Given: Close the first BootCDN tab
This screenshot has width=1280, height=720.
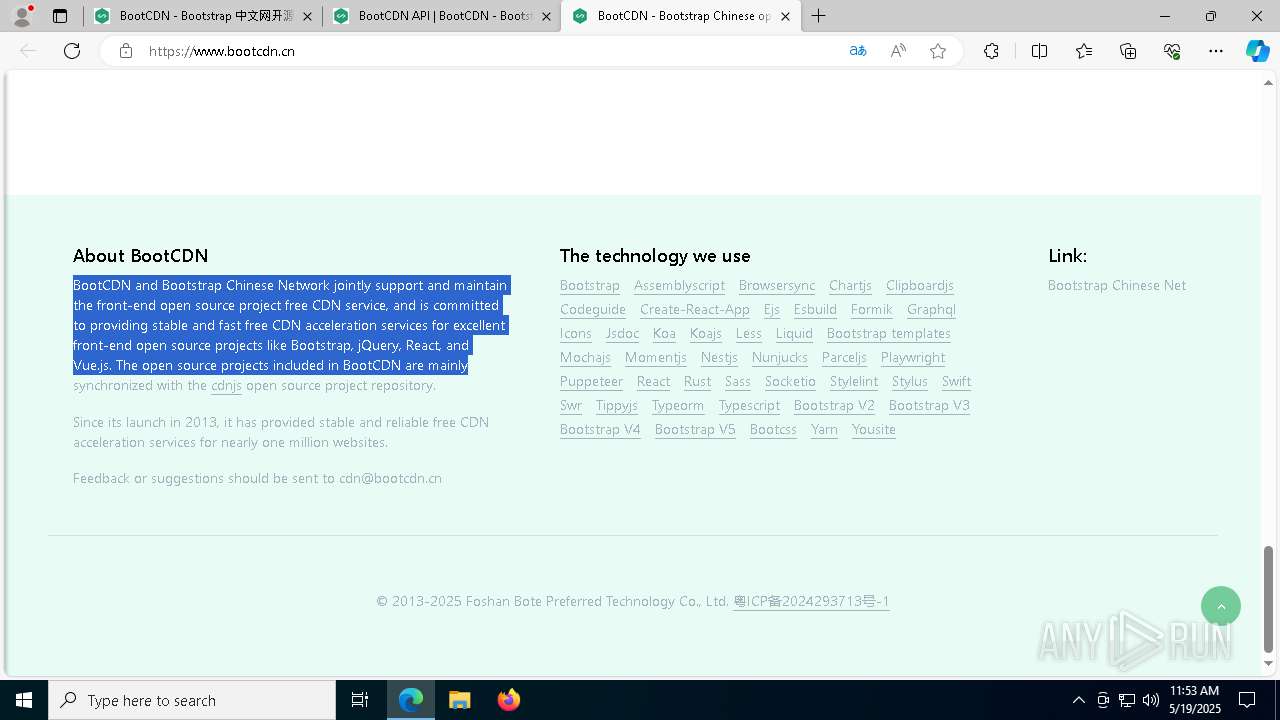Looking at the screenshot, I should click(307, 16).
